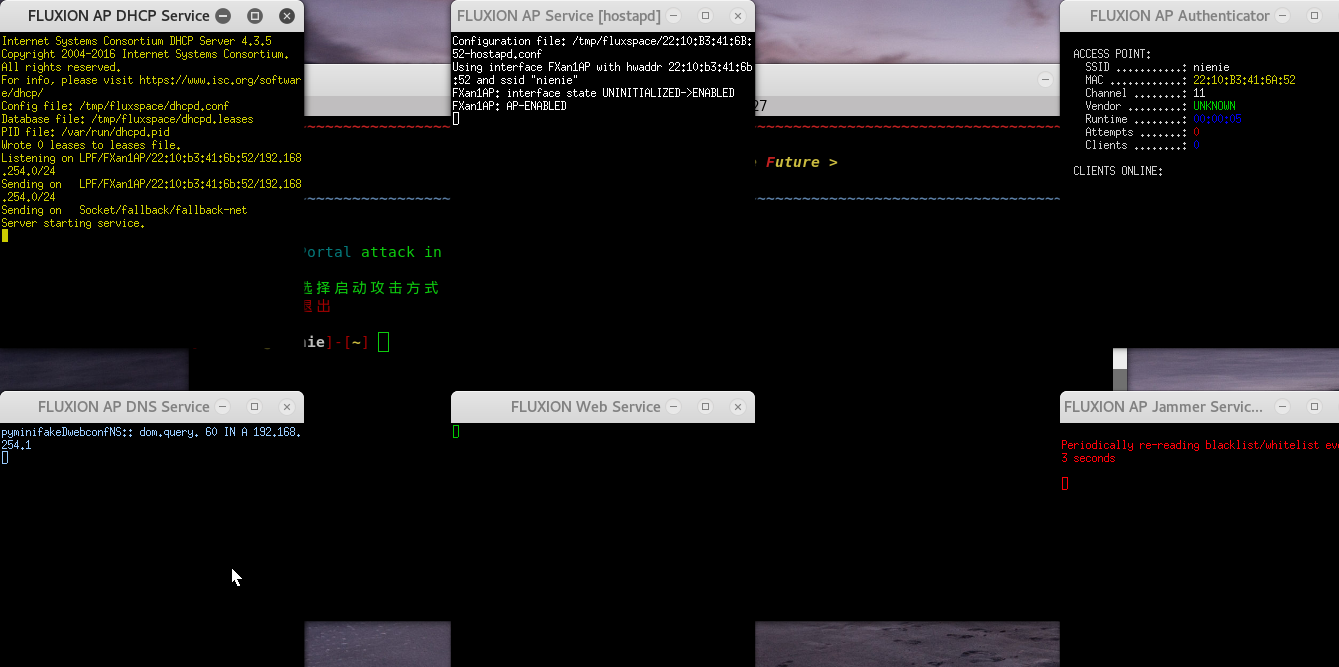This screenshot has width=1339, height=667.
Task: Maximize the FLUXION AP Service hostapd window
Action: [706, 16]
